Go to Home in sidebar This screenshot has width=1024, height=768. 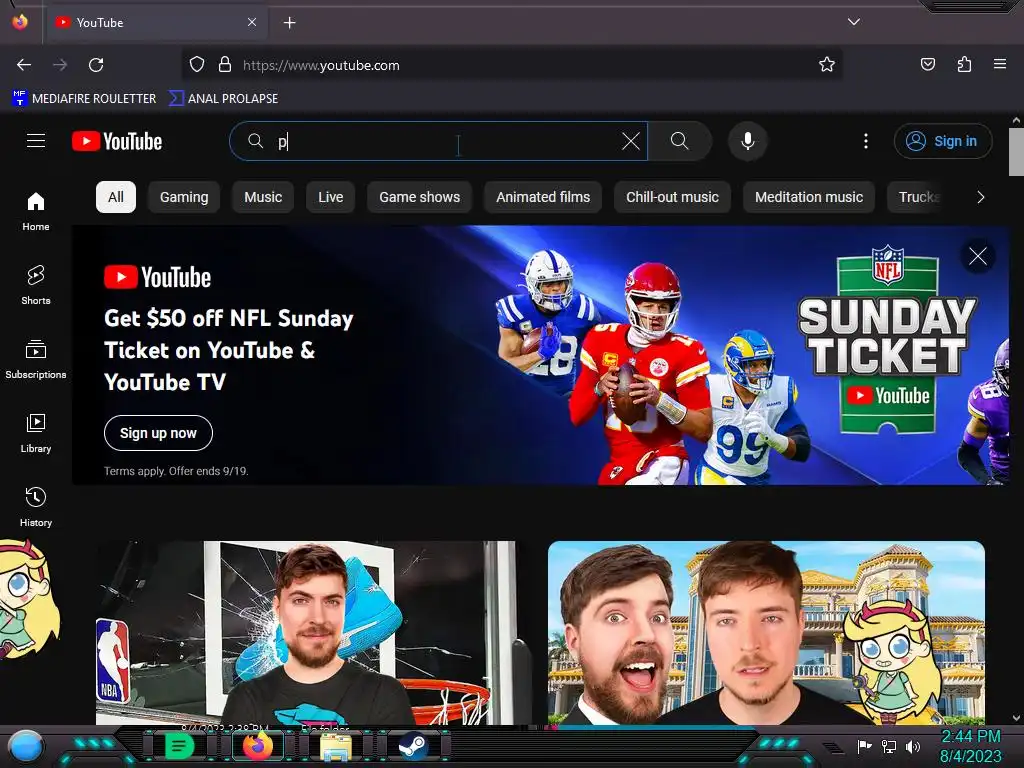pos(36,212)
